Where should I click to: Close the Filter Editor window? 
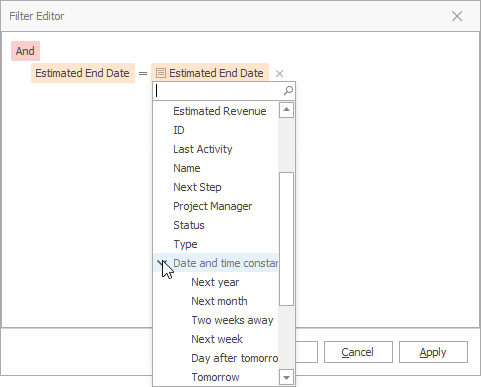pyautogui.click(x=457, y=16)
